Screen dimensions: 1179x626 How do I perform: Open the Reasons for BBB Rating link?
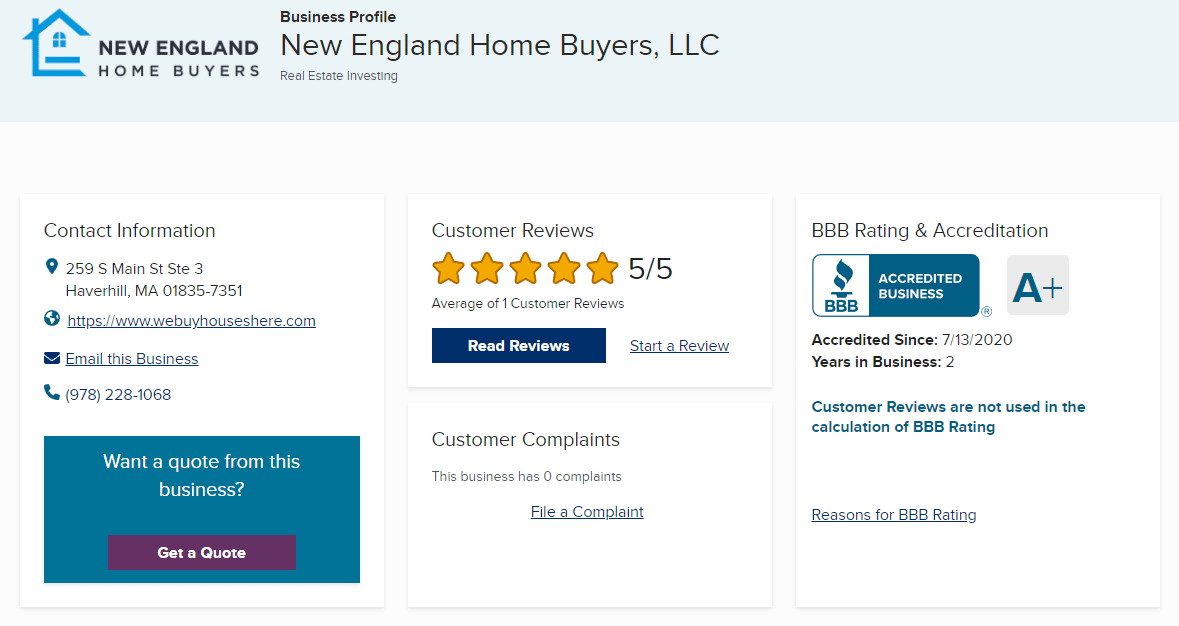(894, 515)
